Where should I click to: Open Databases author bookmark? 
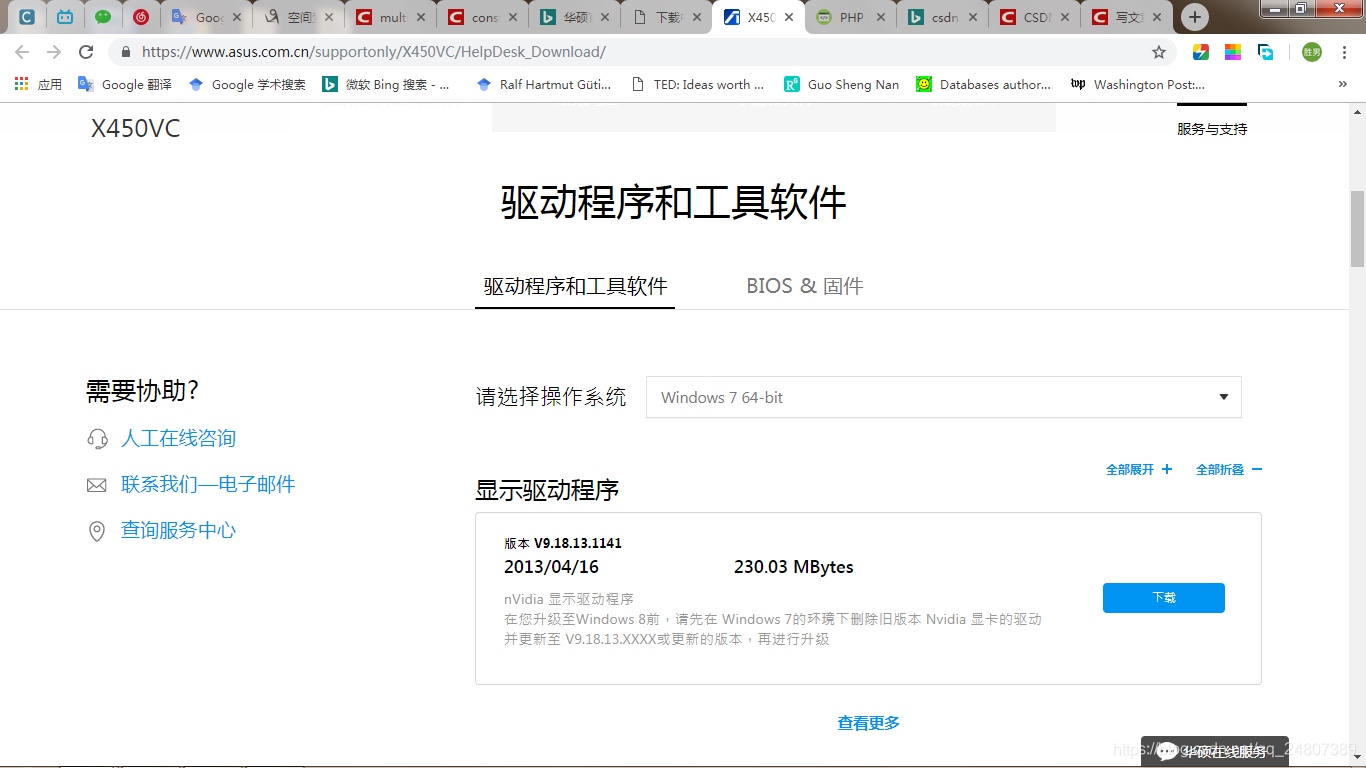click(x=984, y=85)
